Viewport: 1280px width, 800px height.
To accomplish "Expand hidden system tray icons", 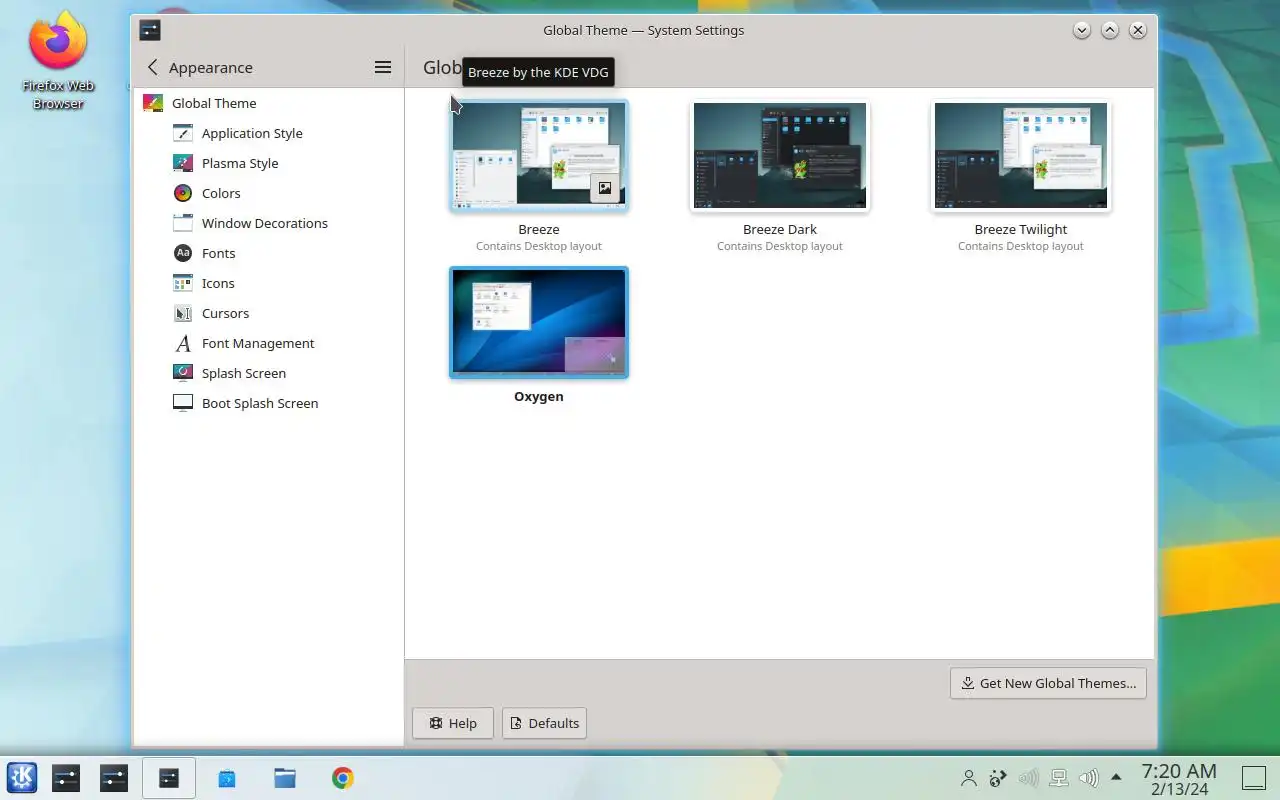I will pyautogui.click(x=1116, y=777).
